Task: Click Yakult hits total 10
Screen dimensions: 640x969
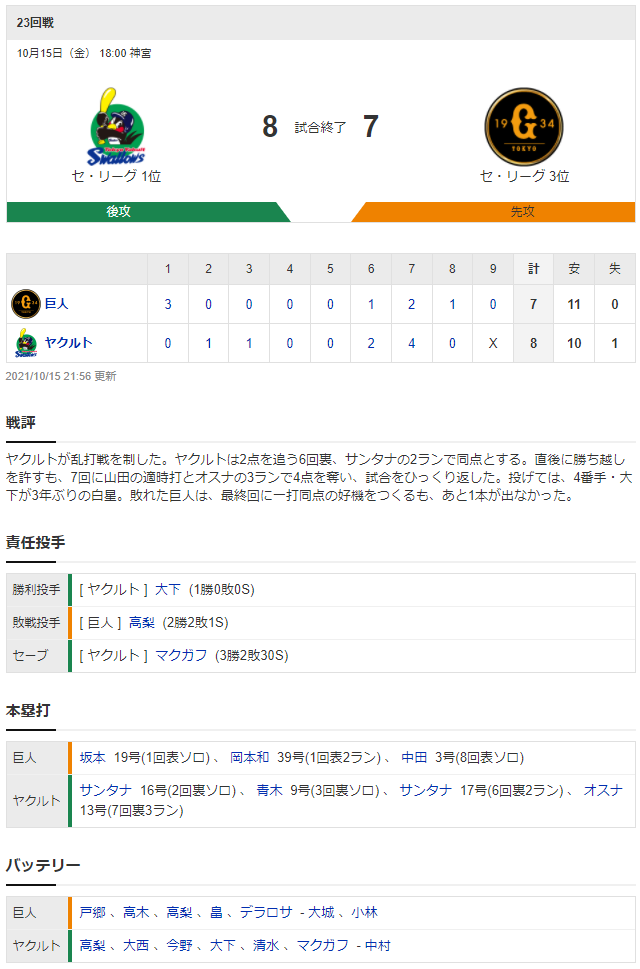Action: point(574,343)
